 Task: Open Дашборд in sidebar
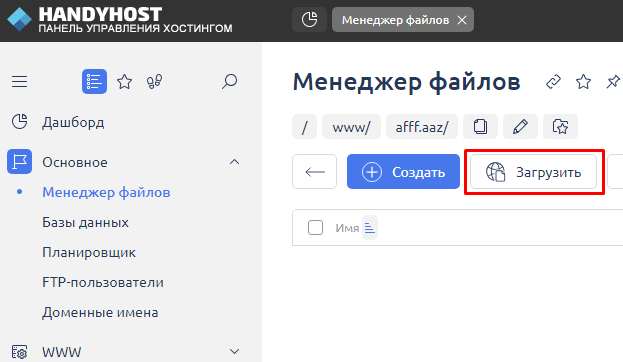coord(73,122)
